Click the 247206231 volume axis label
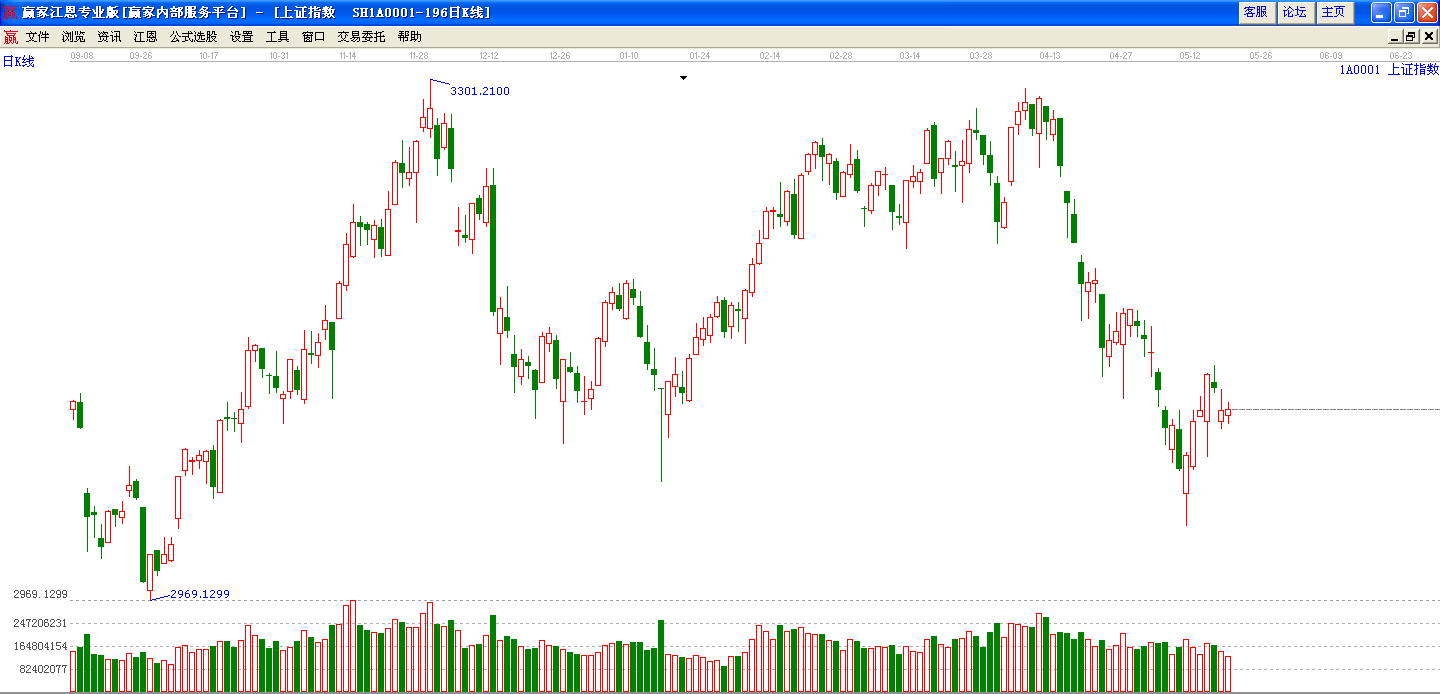1440x694 pixels. pos(40,623)
